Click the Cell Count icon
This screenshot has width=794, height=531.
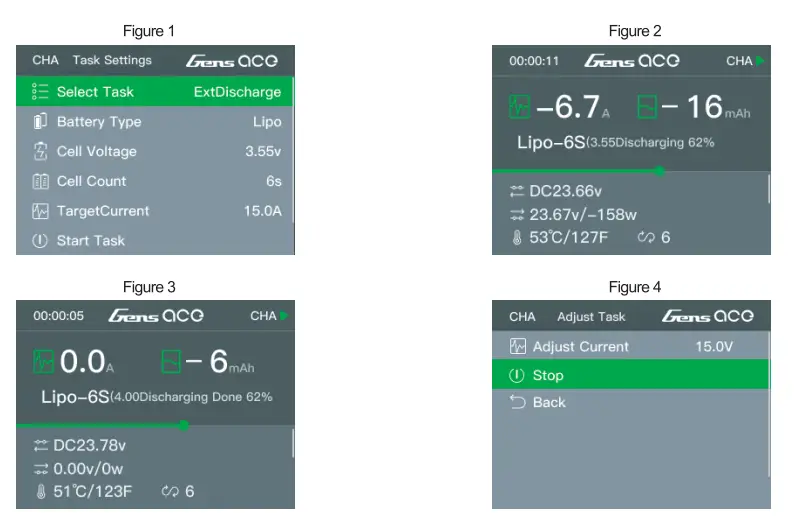pyautogui.click(x=41, y=181)
